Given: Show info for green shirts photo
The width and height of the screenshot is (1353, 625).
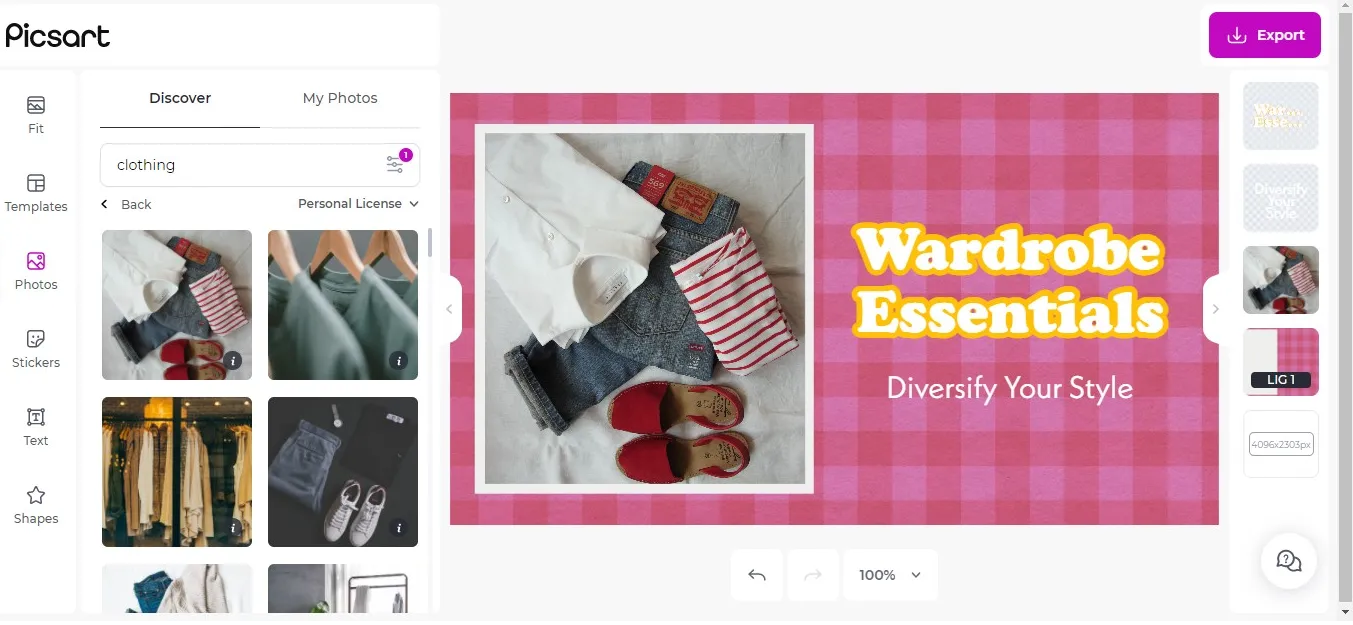Looking at the screenshot, I should pyautogui.click(x=399, y=361).
